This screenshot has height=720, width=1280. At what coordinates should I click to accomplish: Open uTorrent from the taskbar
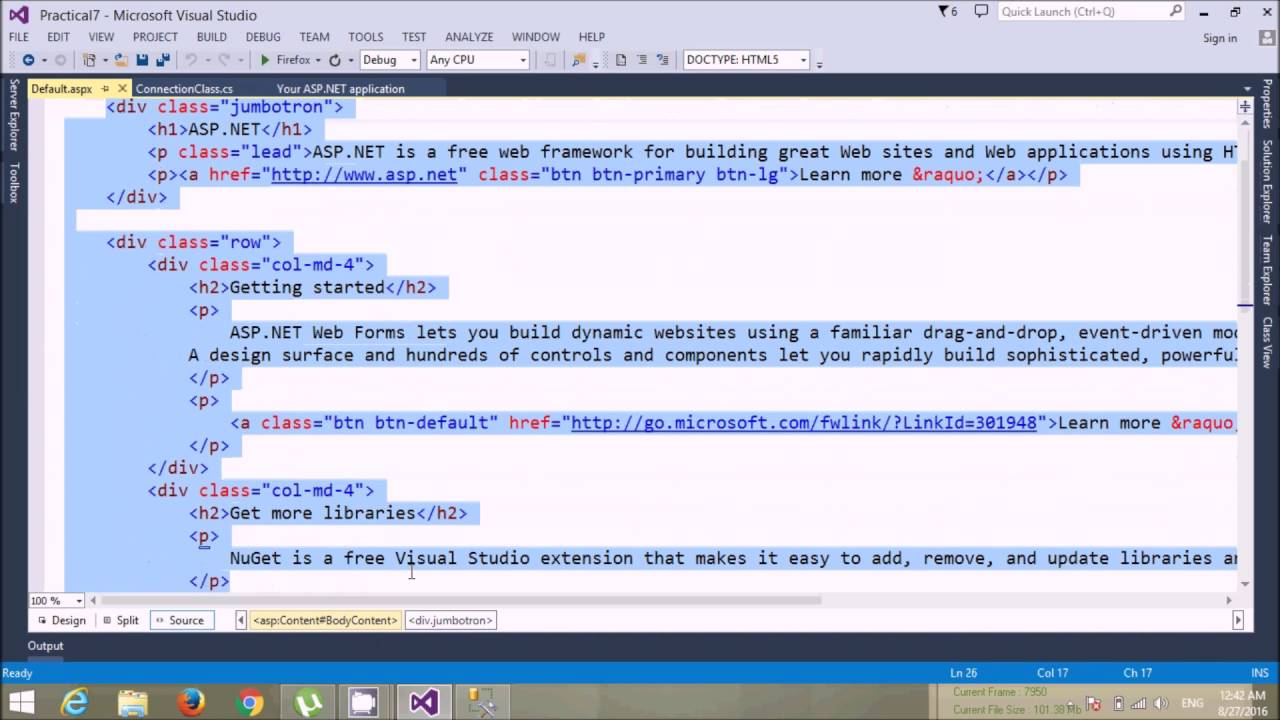click(x=308, y=703)
